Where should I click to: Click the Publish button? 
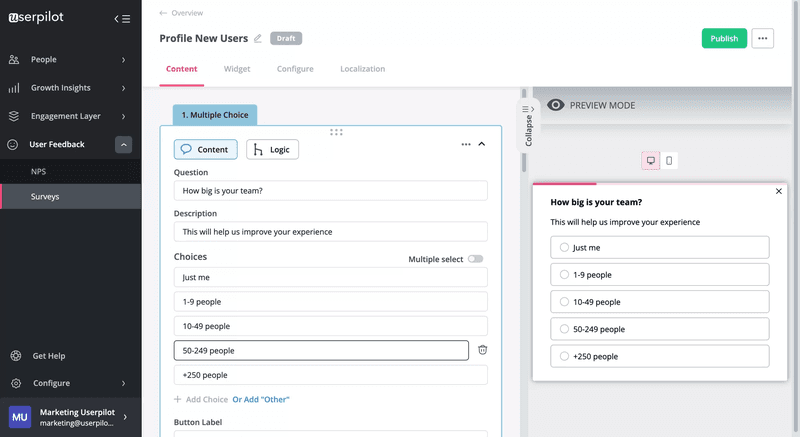pos(724,38)
